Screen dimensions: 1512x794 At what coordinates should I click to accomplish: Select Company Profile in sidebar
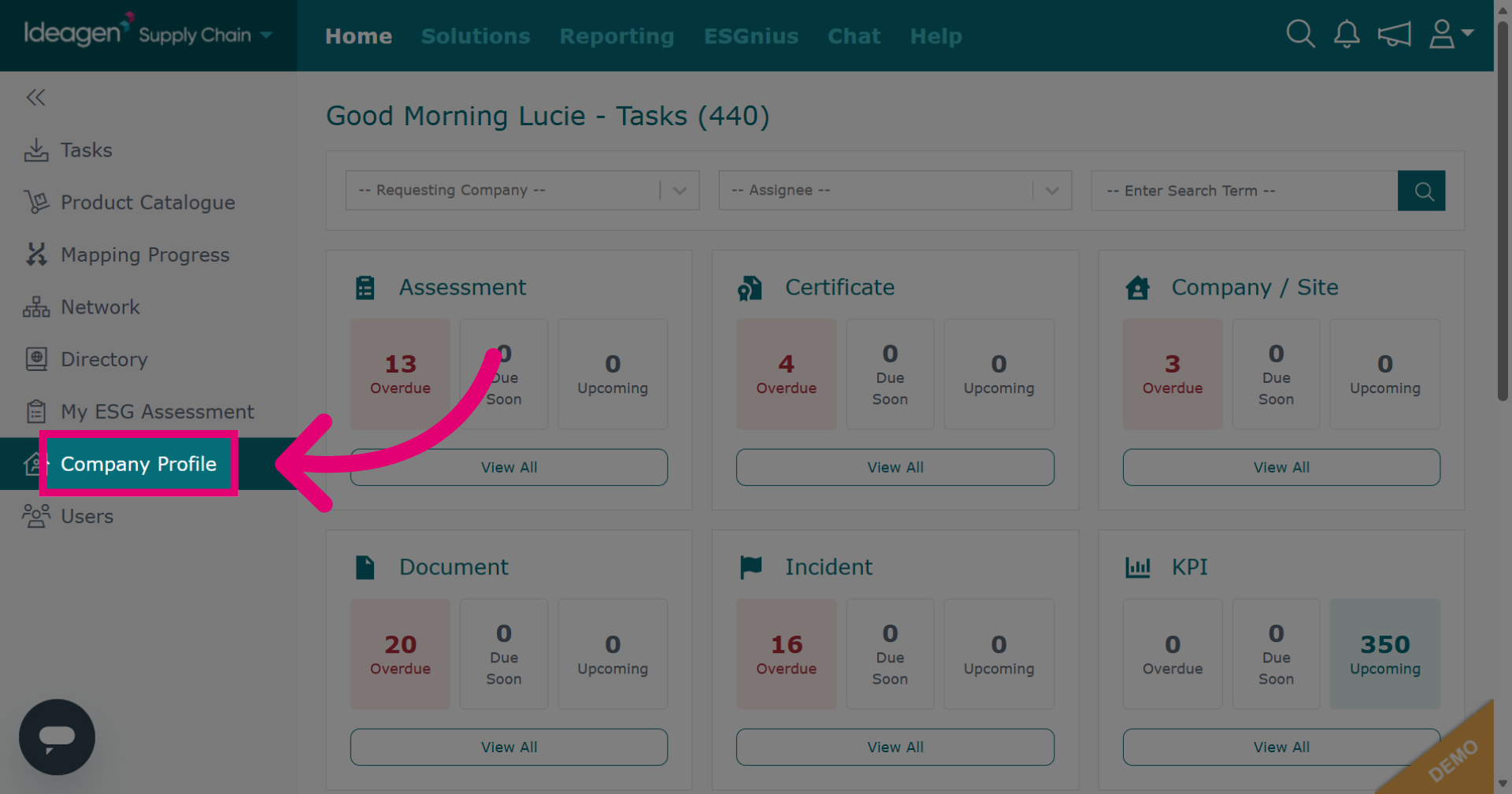click(139, 464)
